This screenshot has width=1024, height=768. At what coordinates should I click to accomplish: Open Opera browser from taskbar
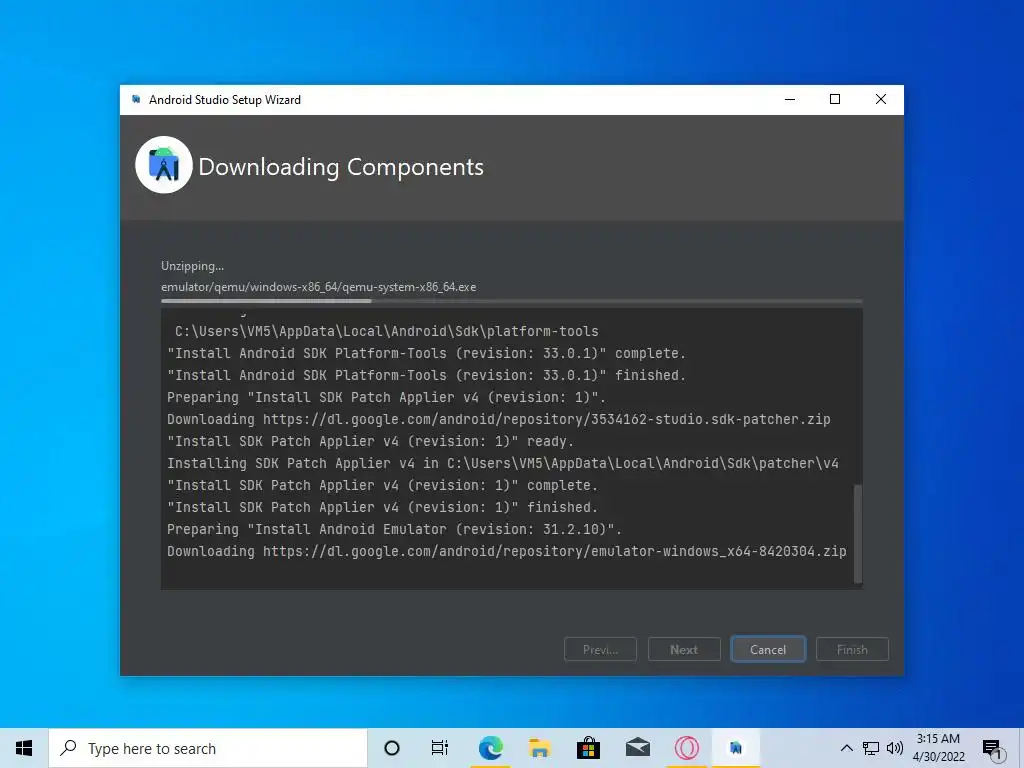[686, 748]
